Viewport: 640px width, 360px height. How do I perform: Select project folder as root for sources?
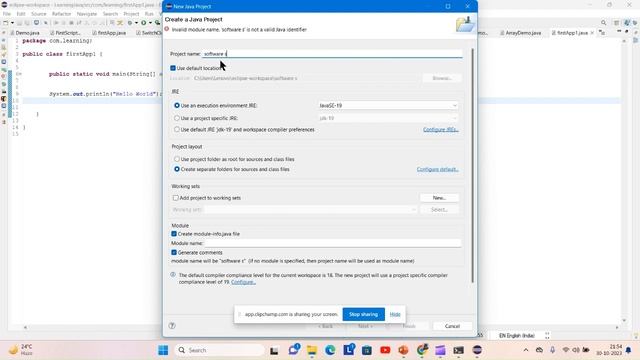coord(177,159)
